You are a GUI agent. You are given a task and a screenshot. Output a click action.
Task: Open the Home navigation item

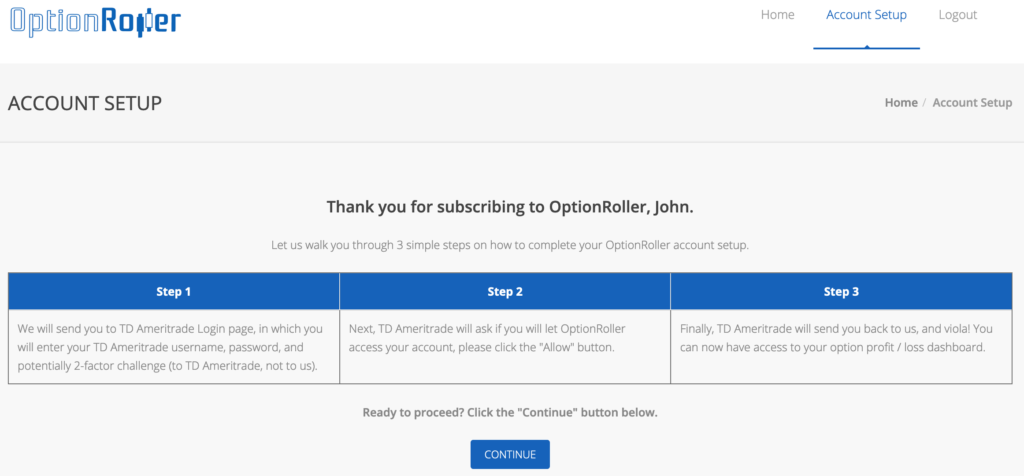point(777,15)
